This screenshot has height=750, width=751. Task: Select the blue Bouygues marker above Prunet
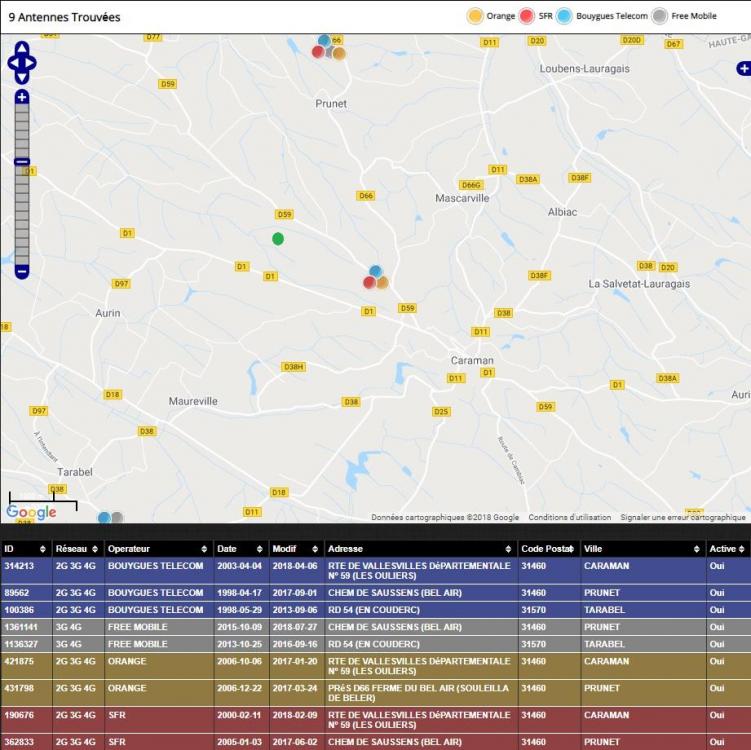pos(324,40)
